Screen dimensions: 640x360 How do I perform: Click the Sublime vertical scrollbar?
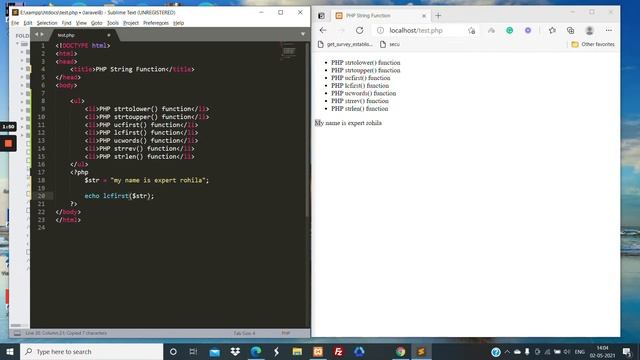307,130
